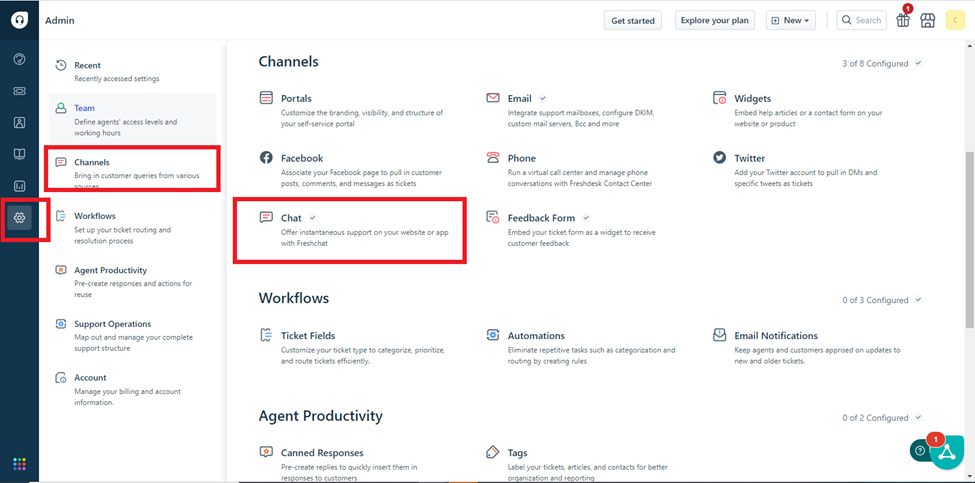Open the Feedback Form link
The image size is (975, 483).
[x=541, y=218]
